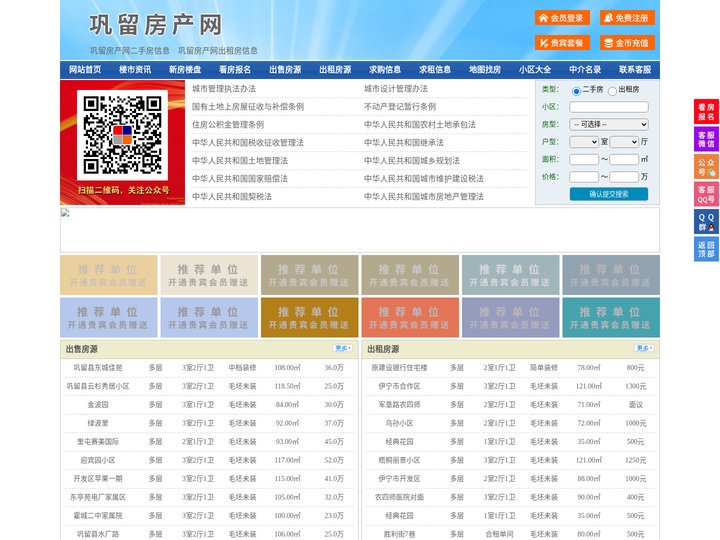Image resolution: width=720 pixels, height=540 pixels.
Task: Click the minimum 价格 input field
Action: (584, 177)
